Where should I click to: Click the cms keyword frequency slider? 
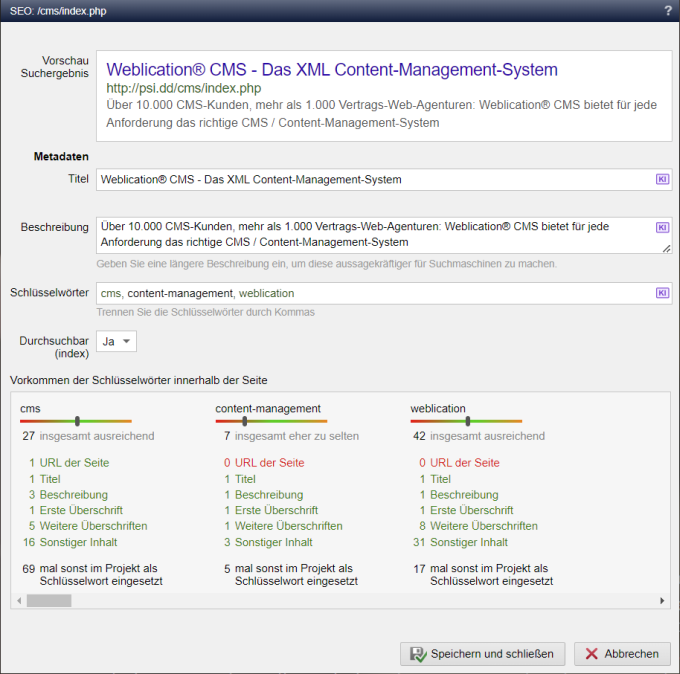[x=76, y=421]
